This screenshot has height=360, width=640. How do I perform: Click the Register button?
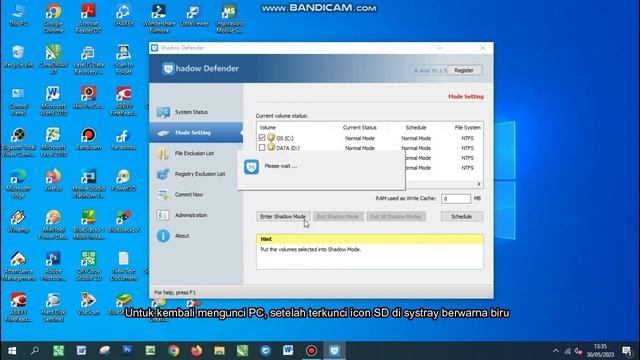click(x=464, y=70)
